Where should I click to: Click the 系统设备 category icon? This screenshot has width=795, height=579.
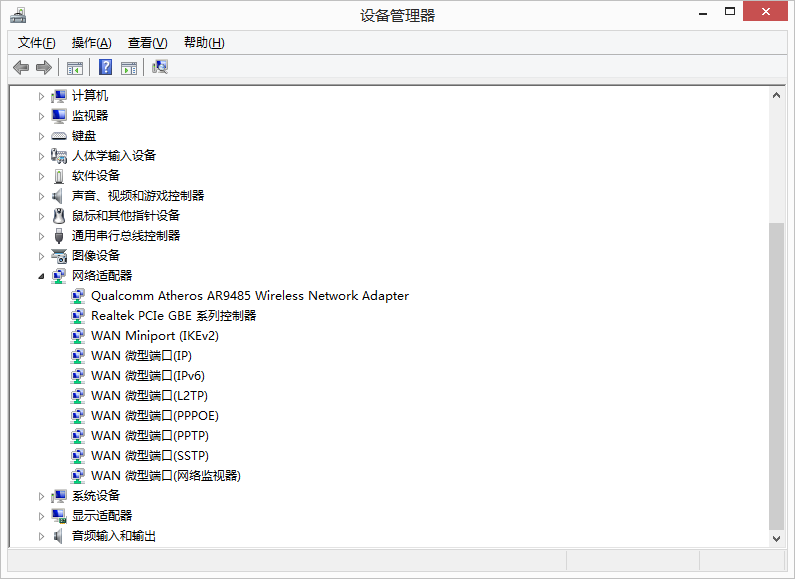[x=59, y=496]
